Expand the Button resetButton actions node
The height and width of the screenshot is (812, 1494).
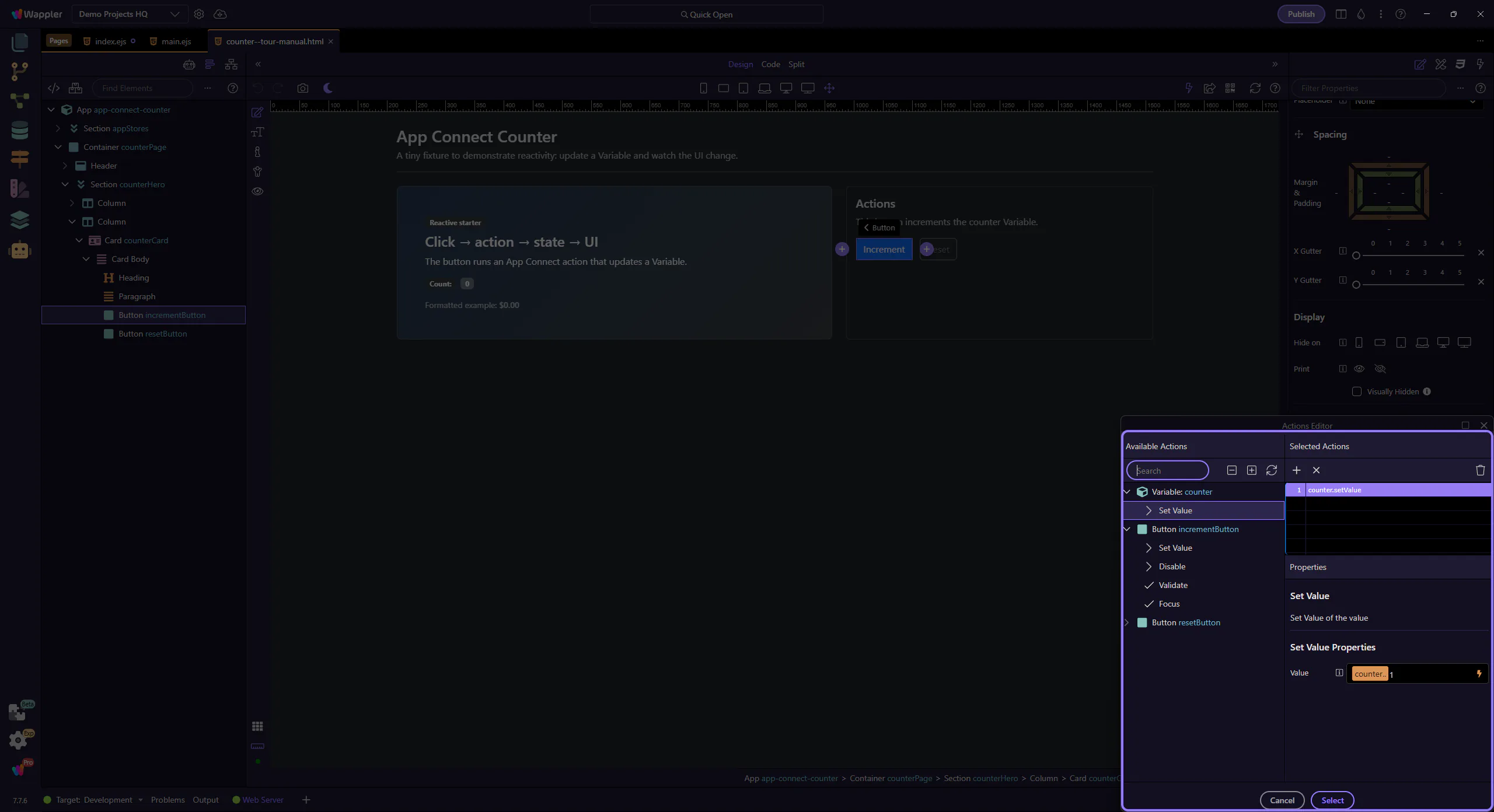(1127, 622)
